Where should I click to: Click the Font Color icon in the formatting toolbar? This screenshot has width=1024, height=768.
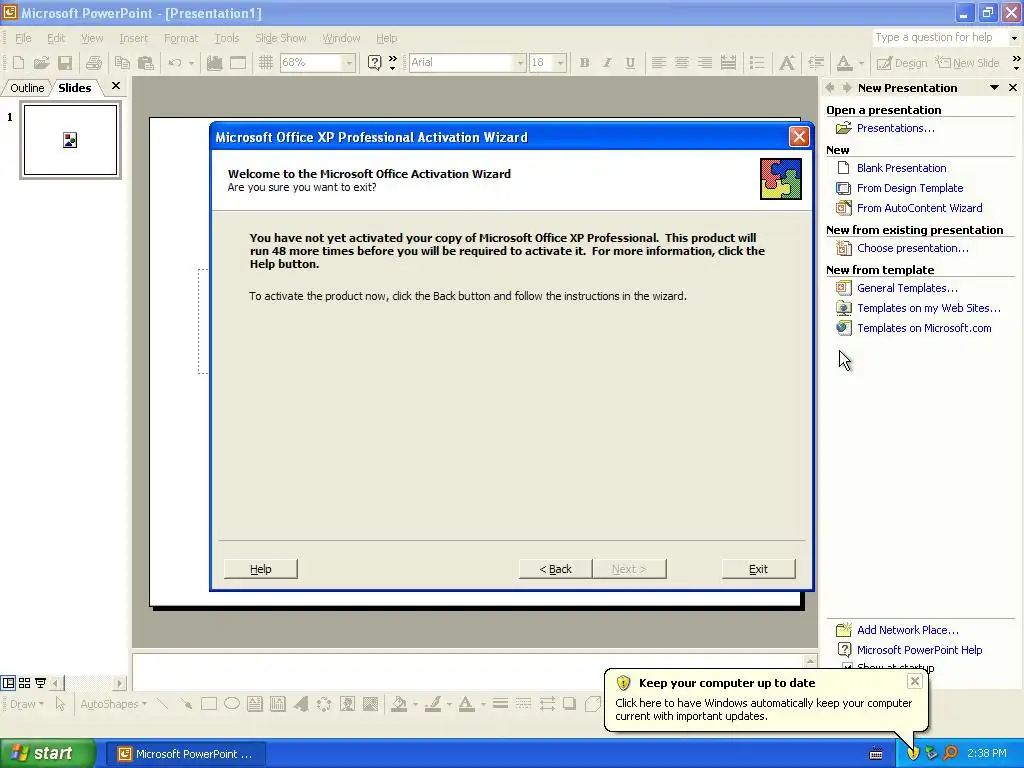pos(844,63)
